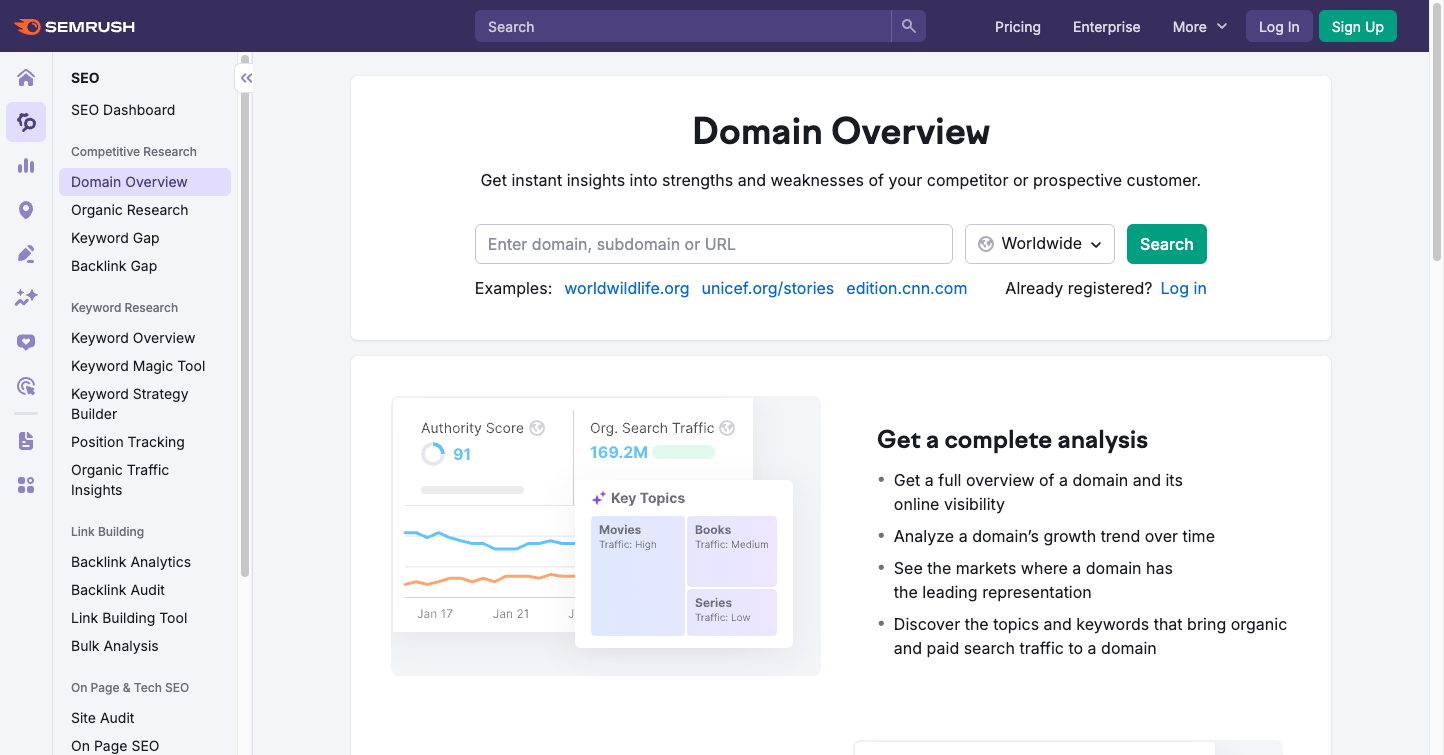Open the Reports document sidebar icon
This screenshot has width=1444, height=755.
click(x=26, y=441)
